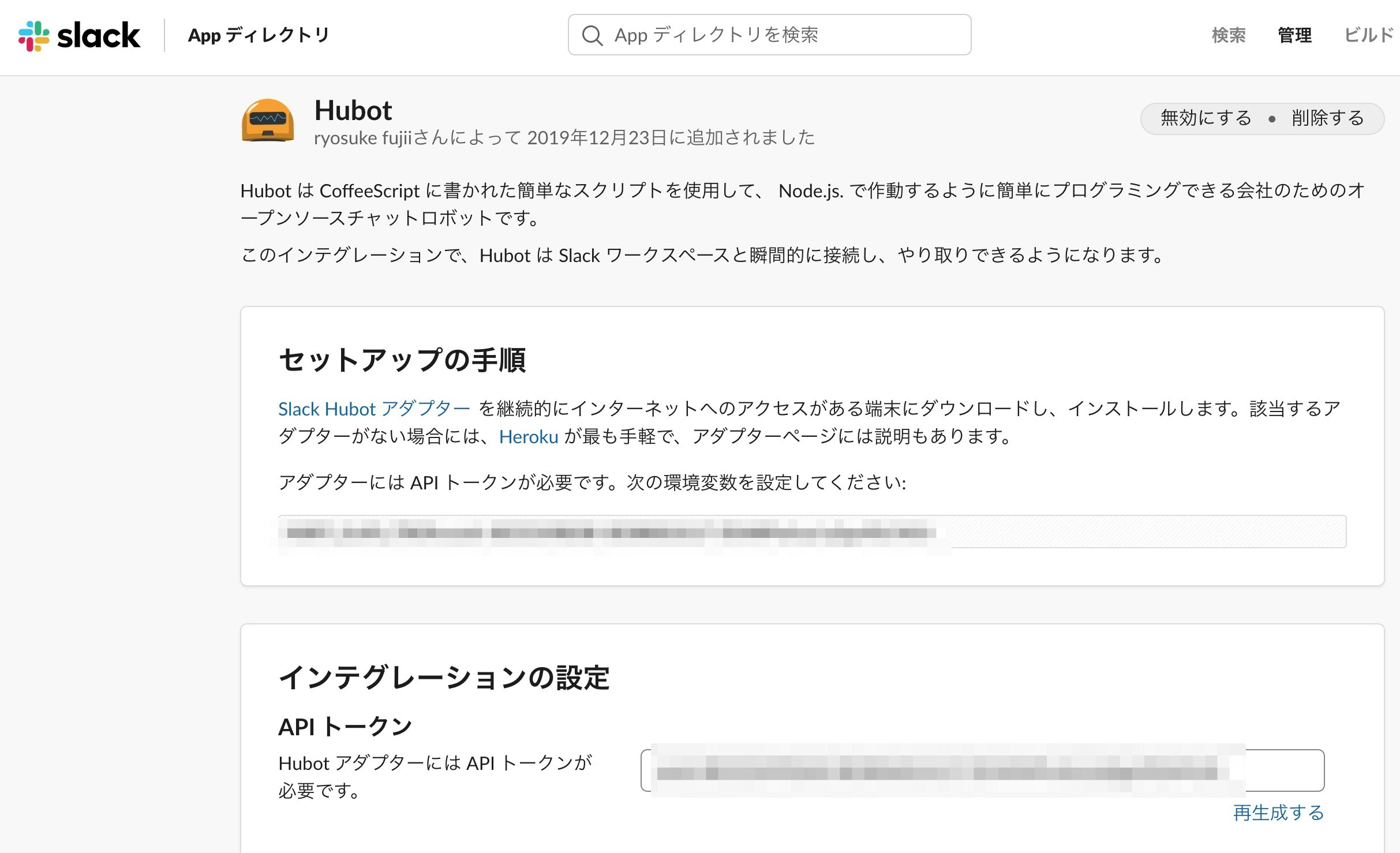Click the セットアップの手順 section heading
Viewport: 1400px width, 853px height.
[x=404, y=358]
